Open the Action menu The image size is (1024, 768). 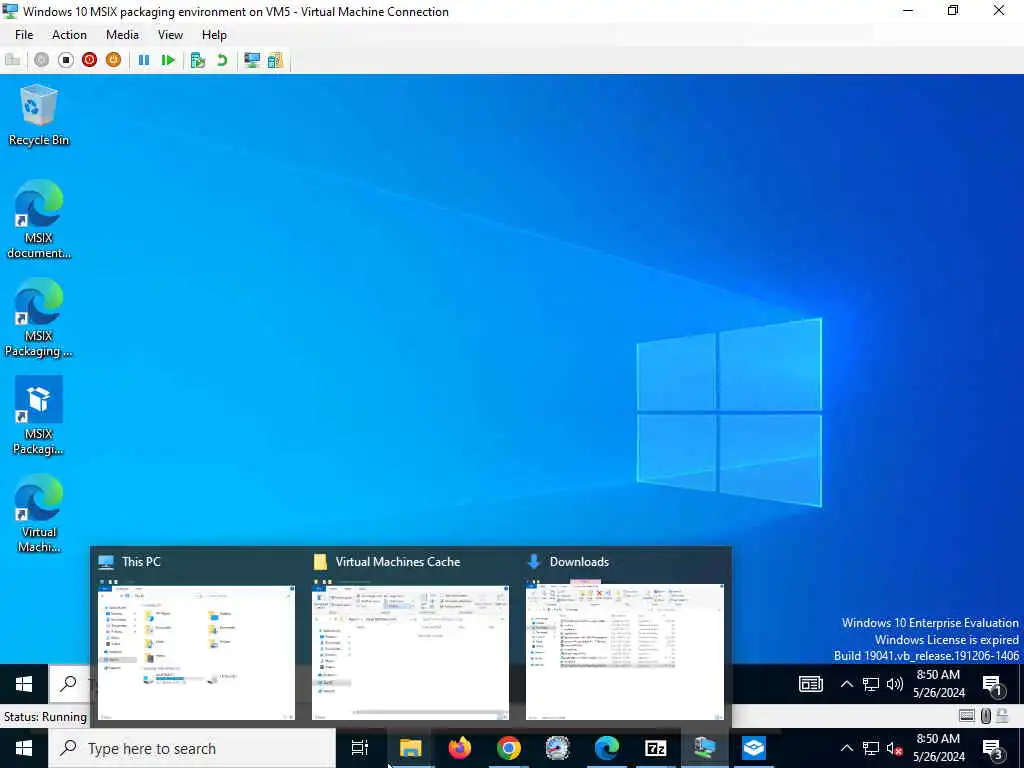pos(69,35)
